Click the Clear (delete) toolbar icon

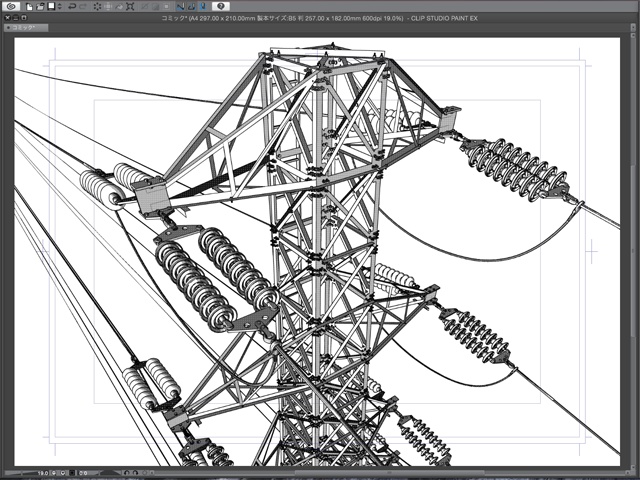97,6
